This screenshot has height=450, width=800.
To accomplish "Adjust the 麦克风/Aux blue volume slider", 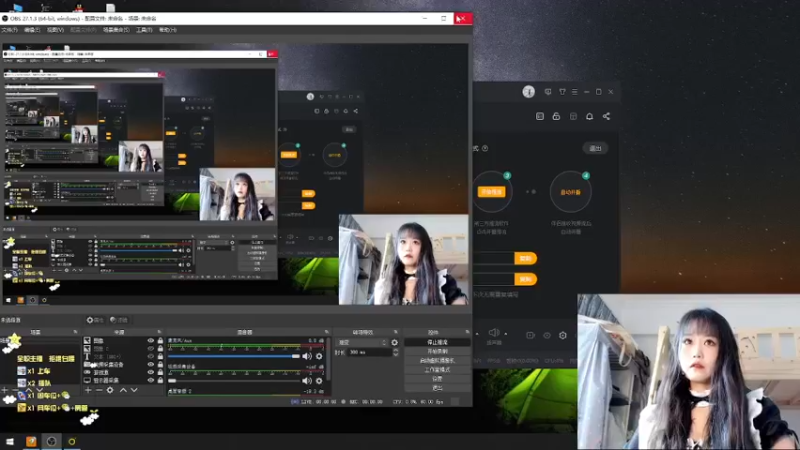I will tap(234, 356).
